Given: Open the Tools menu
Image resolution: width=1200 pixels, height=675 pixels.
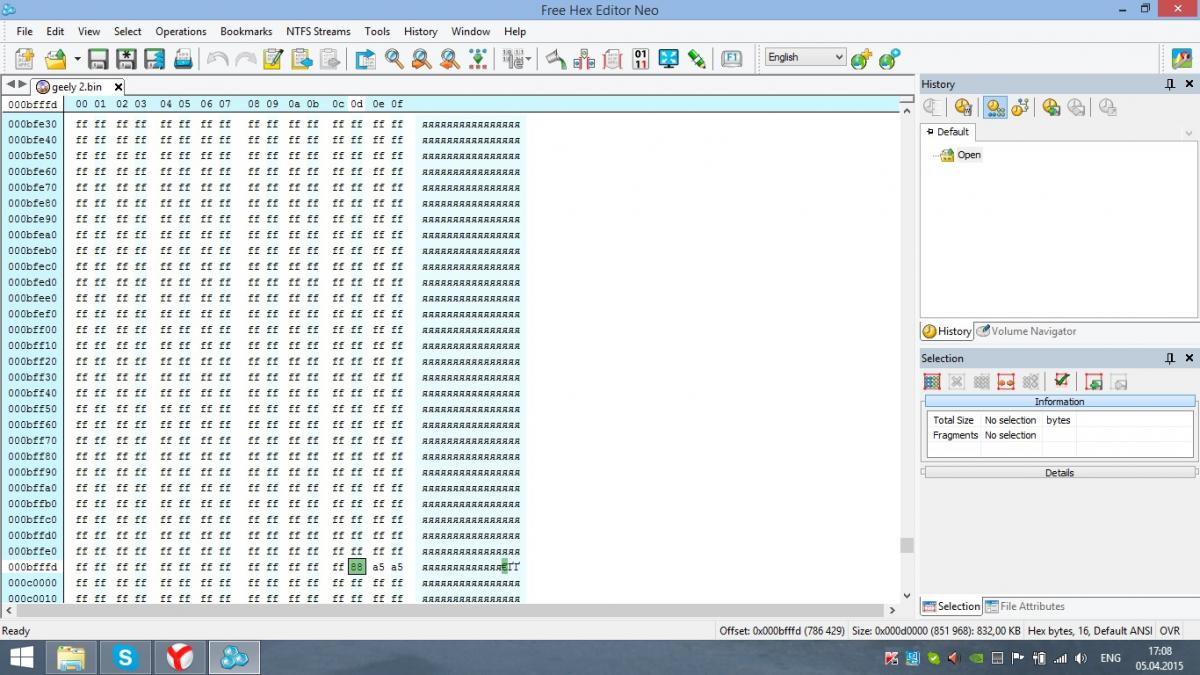Looking at the screenshot, I should pyautogui.click(x=377, y=31).
